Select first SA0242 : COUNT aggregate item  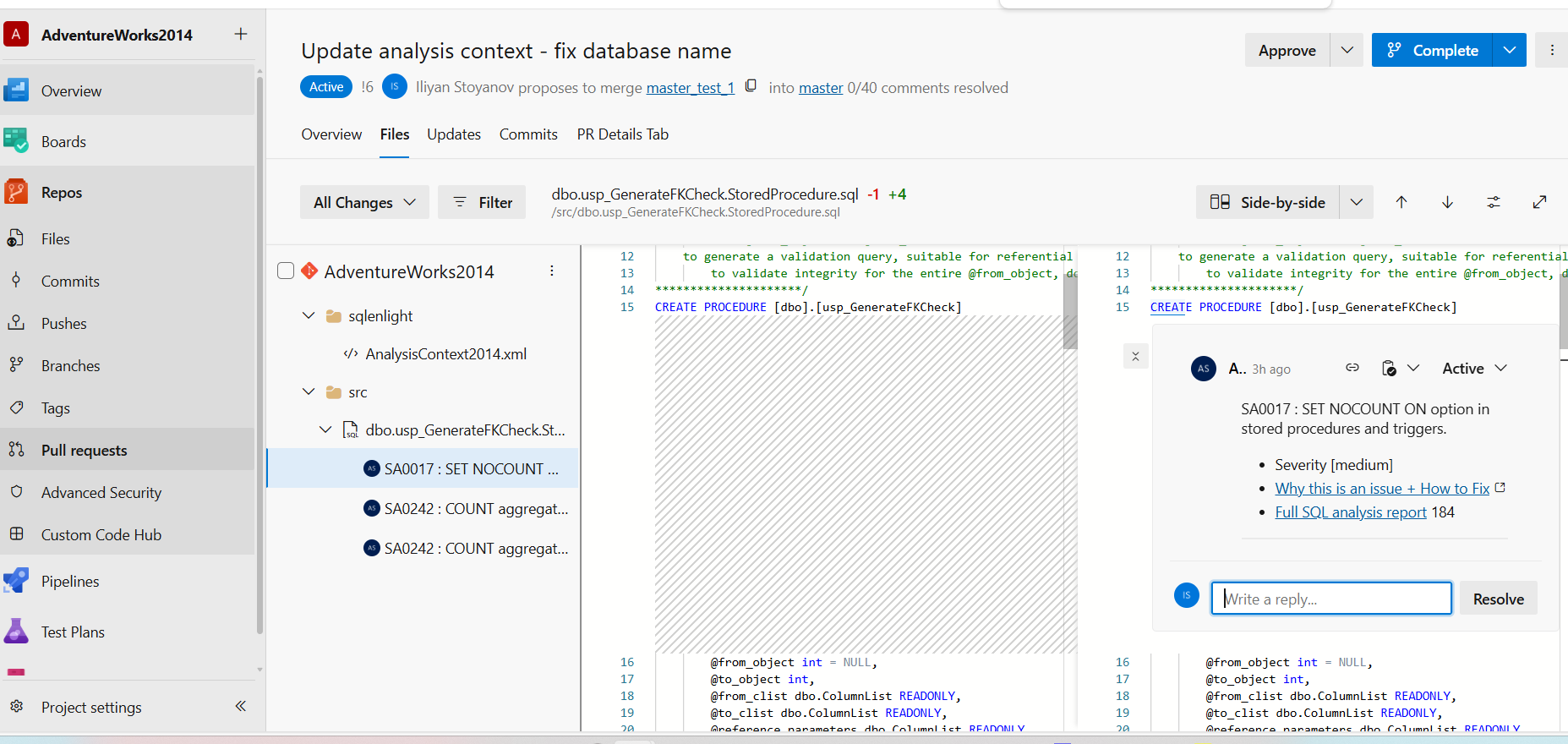click(x=423, y=508)
